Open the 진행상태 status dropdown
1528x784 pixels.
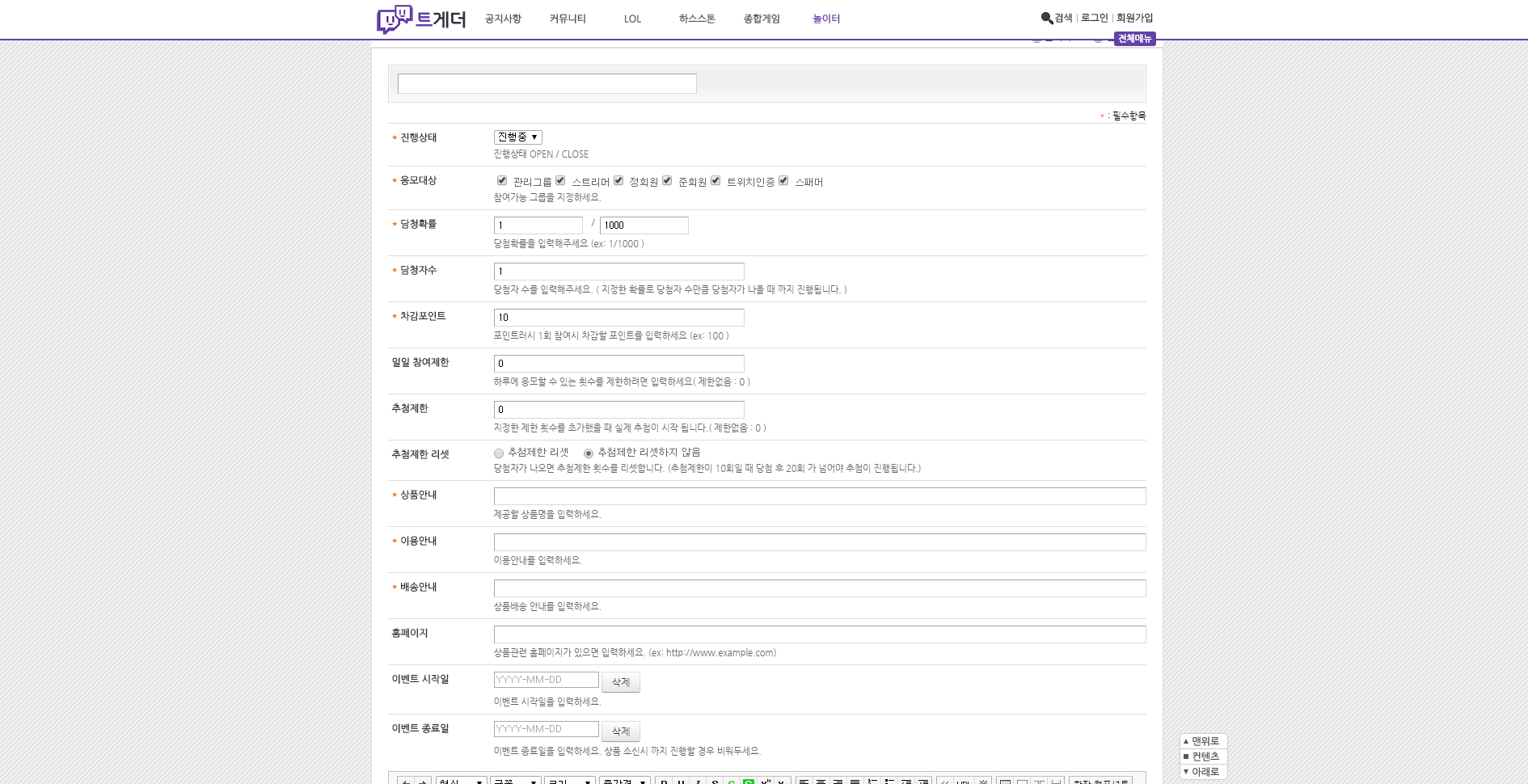coord(517,137)
